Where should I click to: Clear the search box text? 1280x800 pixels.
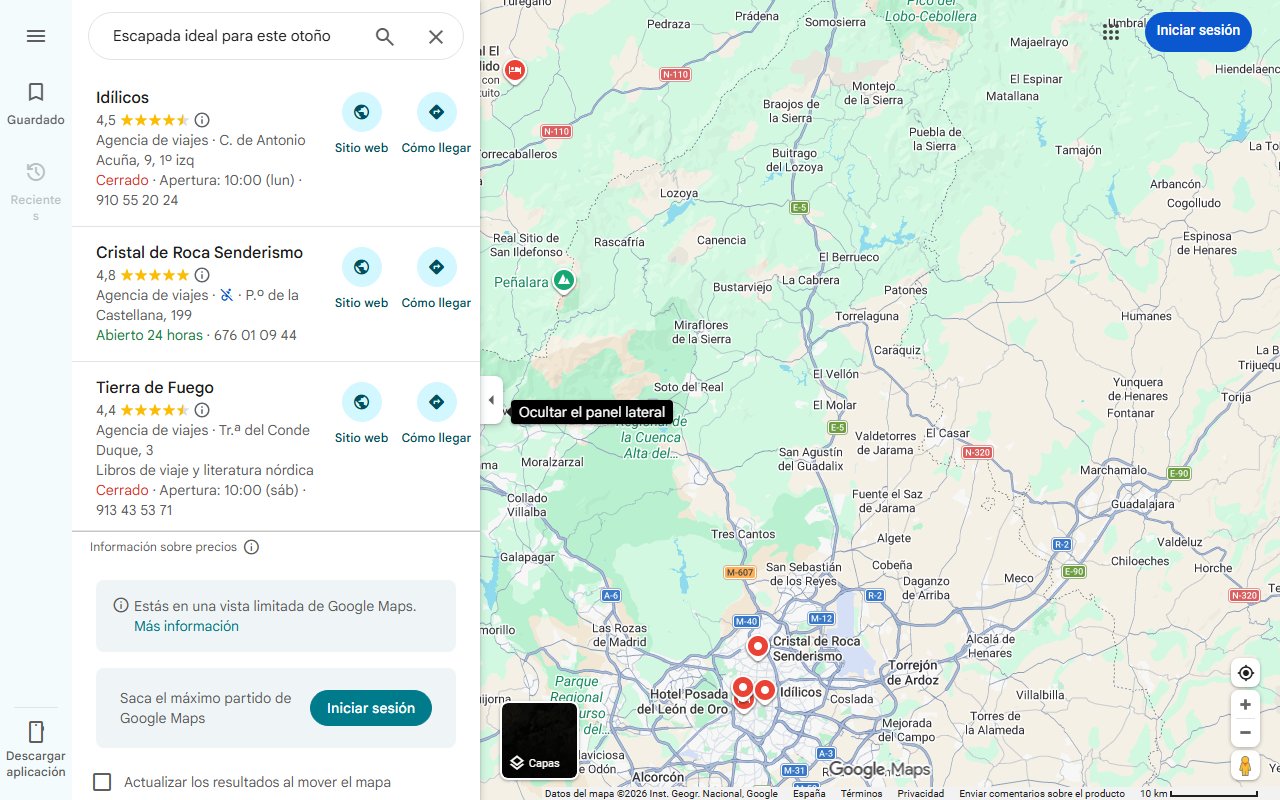[x=436, y=37]
